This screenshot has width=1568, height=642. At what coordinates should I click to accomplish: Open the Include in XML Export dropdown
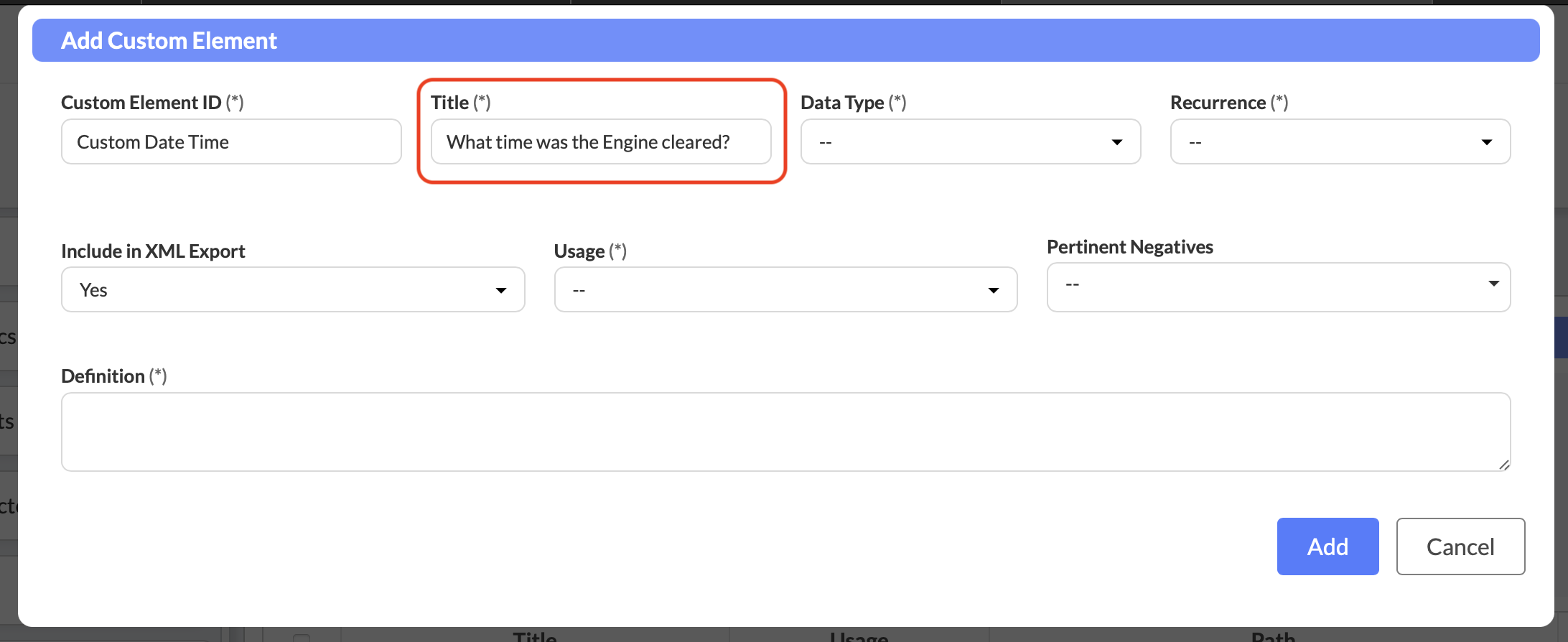click(x=292, y=290)
